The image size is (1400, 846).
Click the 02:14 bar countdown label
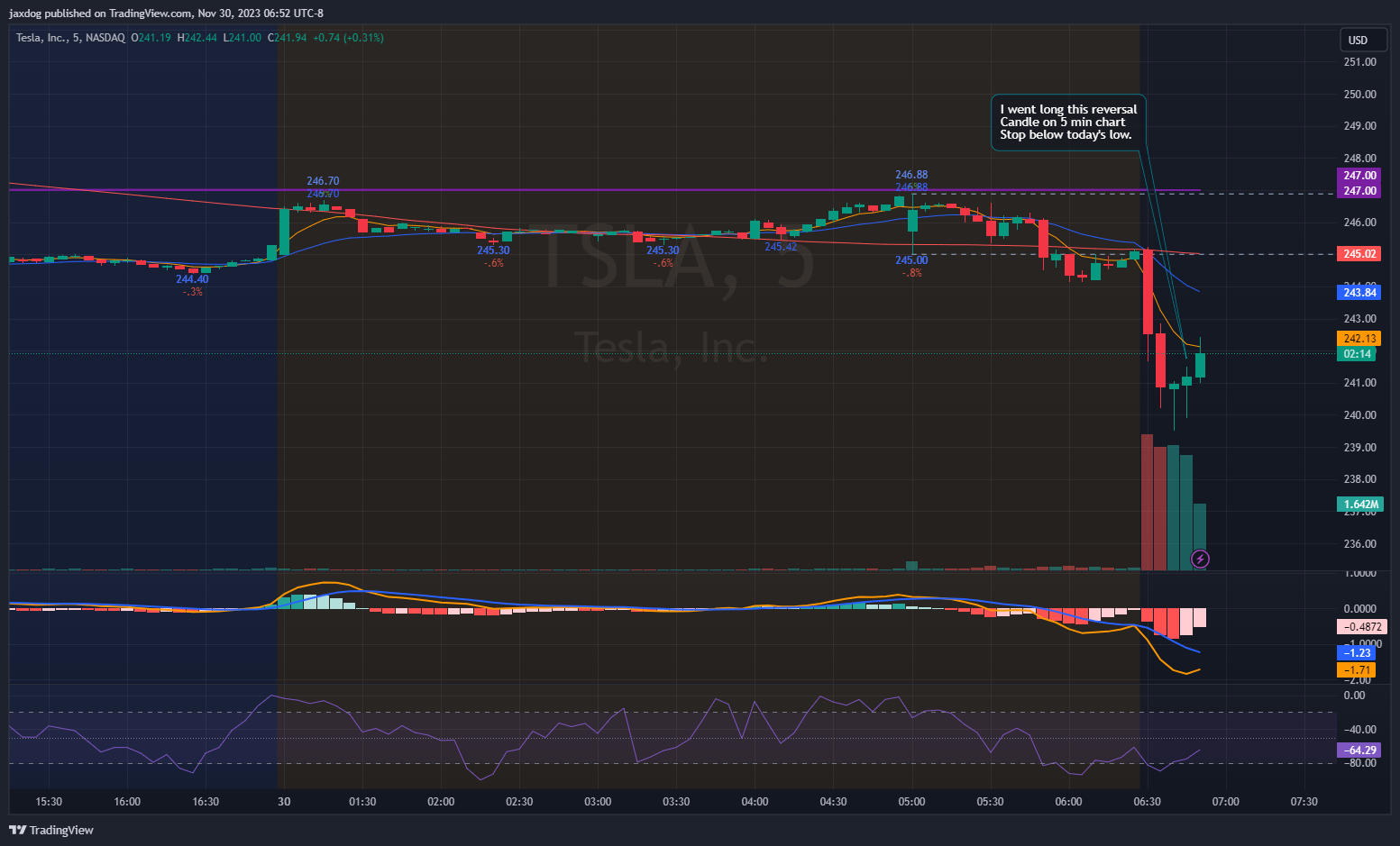click(x=1357, y=354)
